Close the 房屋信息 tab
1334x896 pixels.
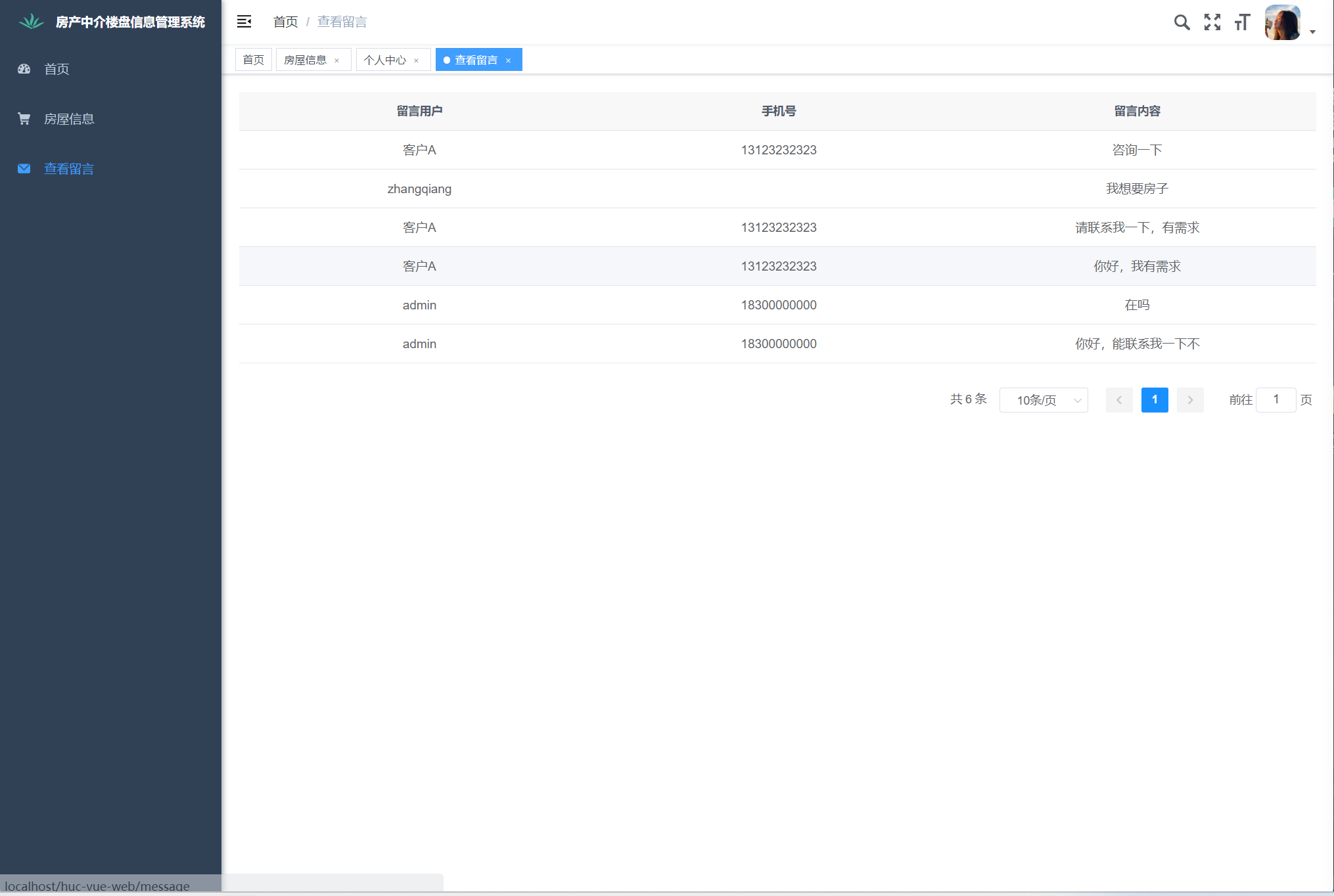pyautogui.click(x=337, y=60)
